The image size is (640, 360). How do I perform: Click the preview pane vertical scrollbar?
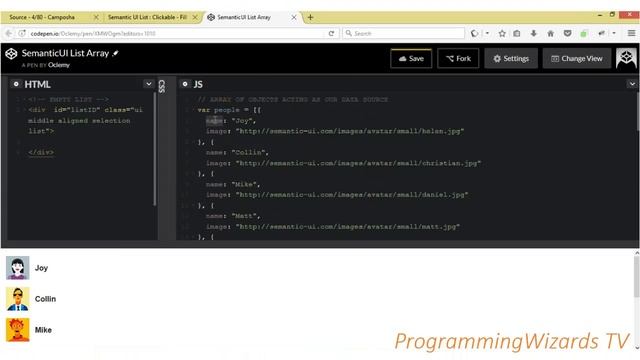click(x=636, y=276)
